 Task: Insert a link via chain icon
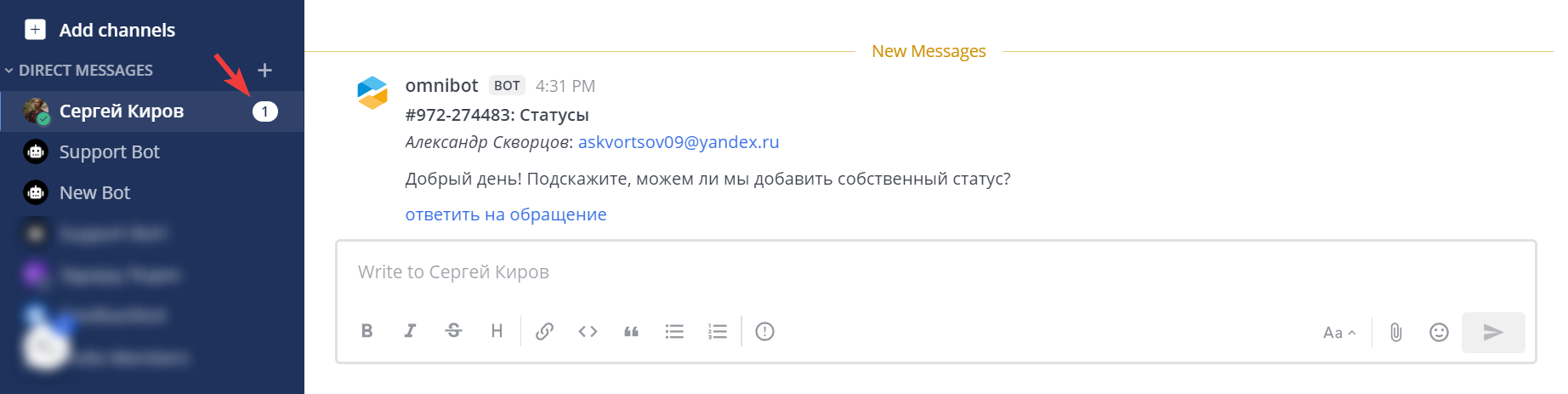[x=544, y=331]
